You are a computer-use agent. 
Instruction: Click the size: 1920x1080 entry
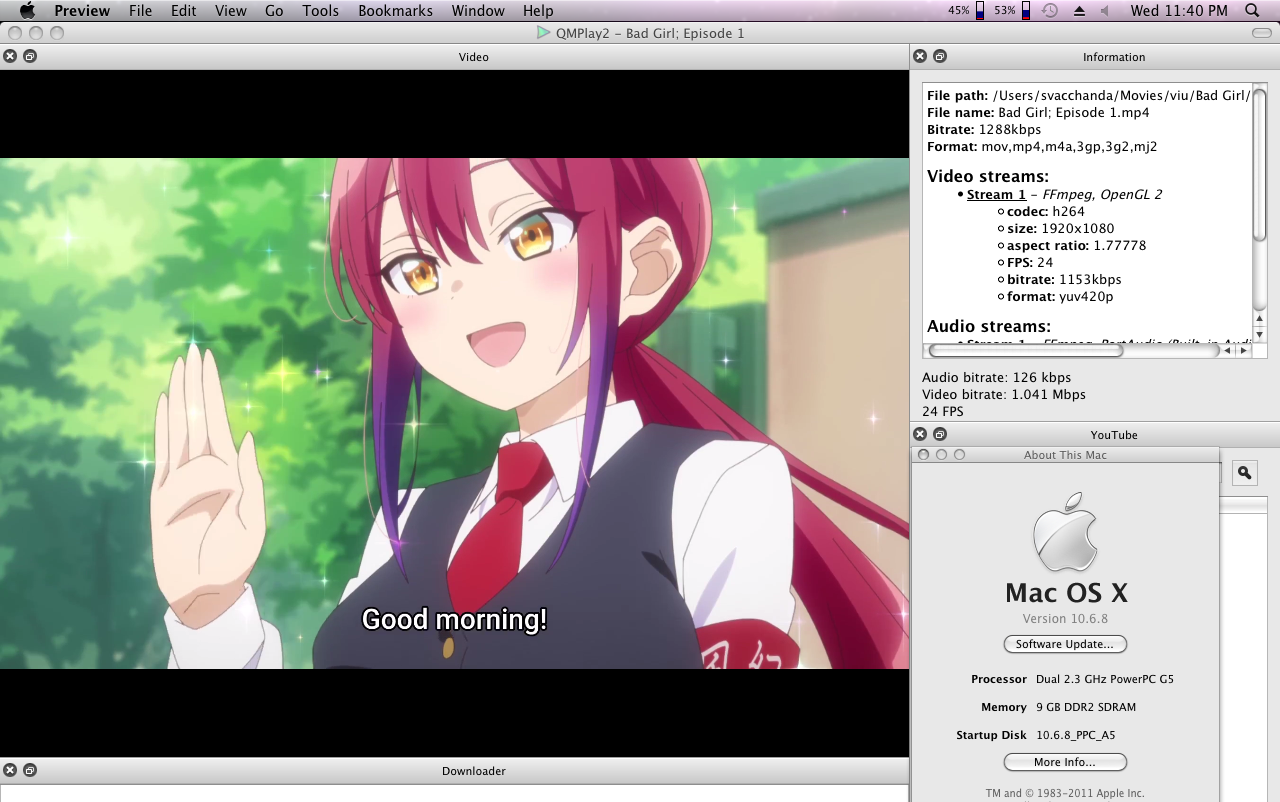coord(1060,229)
